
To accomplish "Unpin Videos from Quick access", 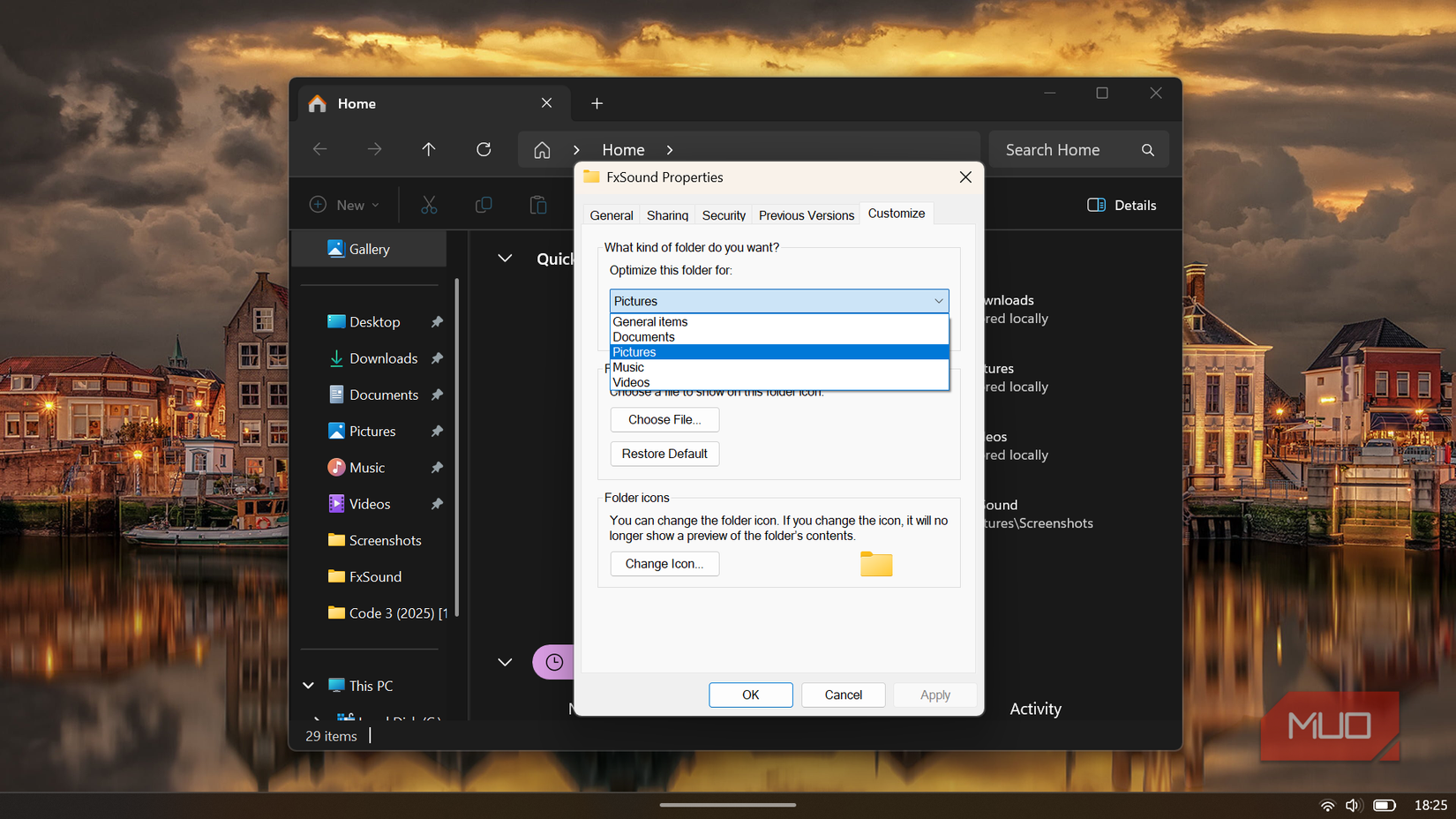I will [437, 503].
